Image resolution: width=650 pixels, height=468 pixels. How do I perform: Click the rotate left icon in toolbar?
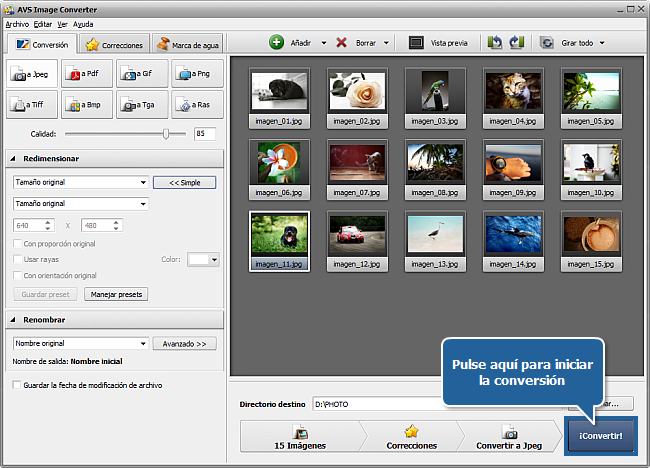pyautogui.click(x=495, y=43)
